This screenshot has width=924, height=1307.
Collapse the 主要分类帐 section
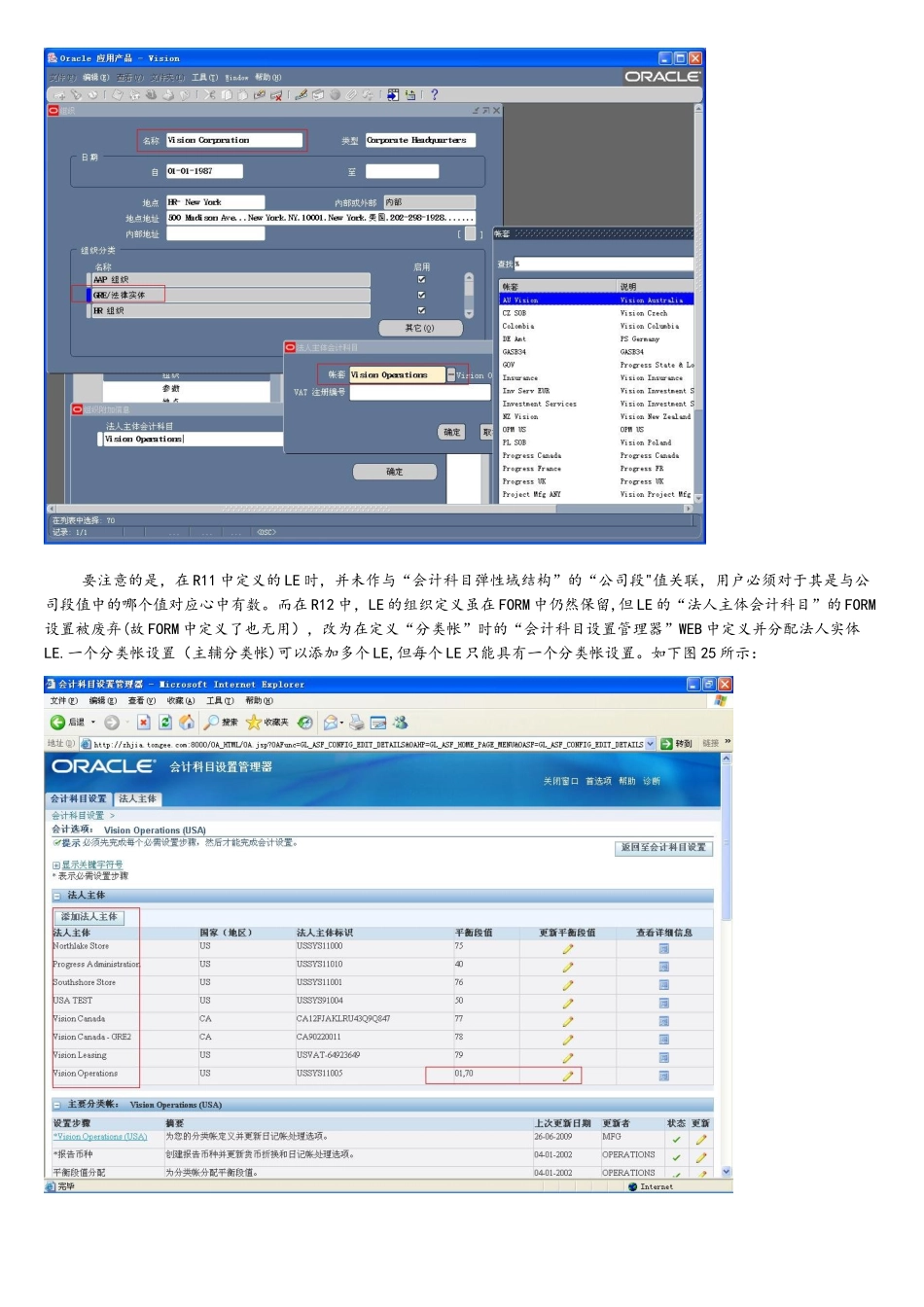pyautogui.click(x=57, y=1105)
